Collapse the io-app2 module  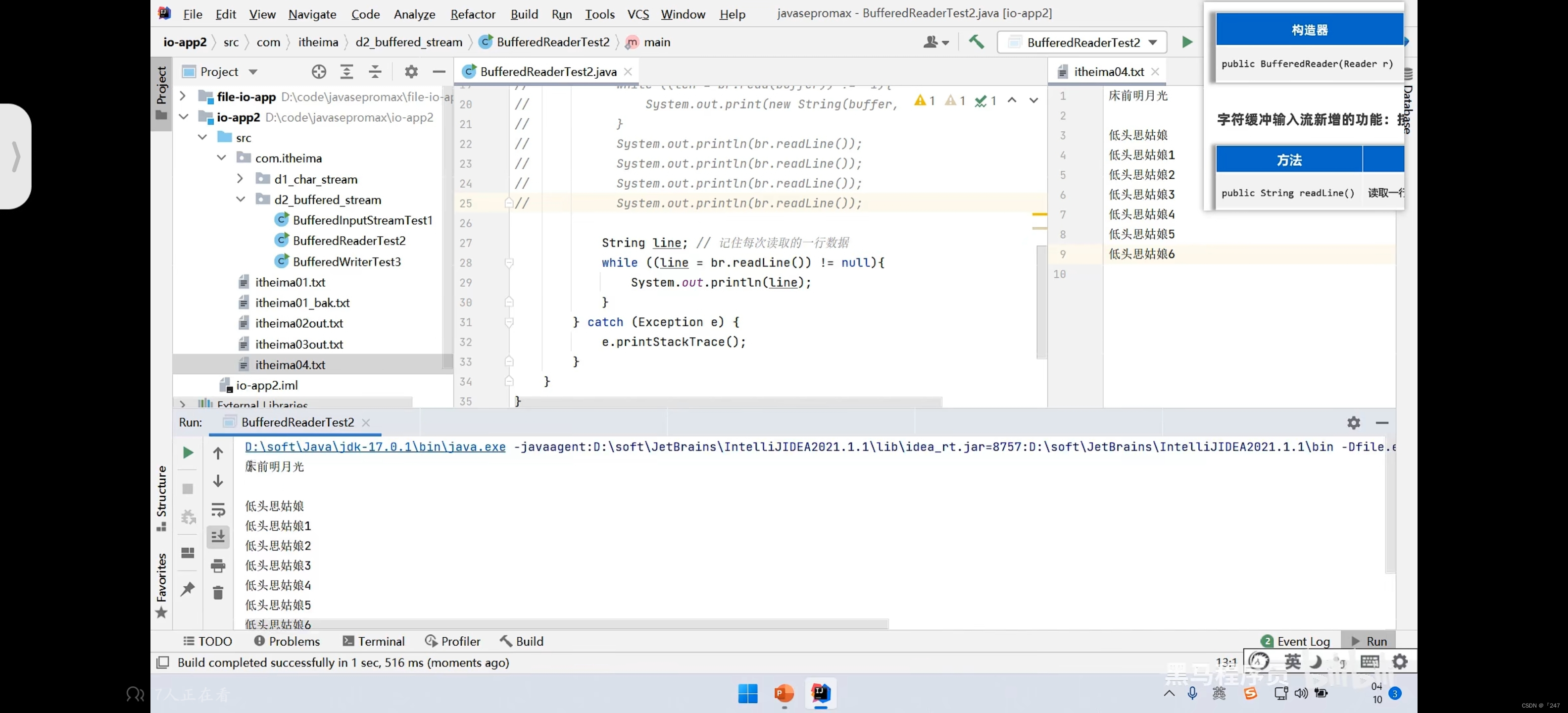183,117
